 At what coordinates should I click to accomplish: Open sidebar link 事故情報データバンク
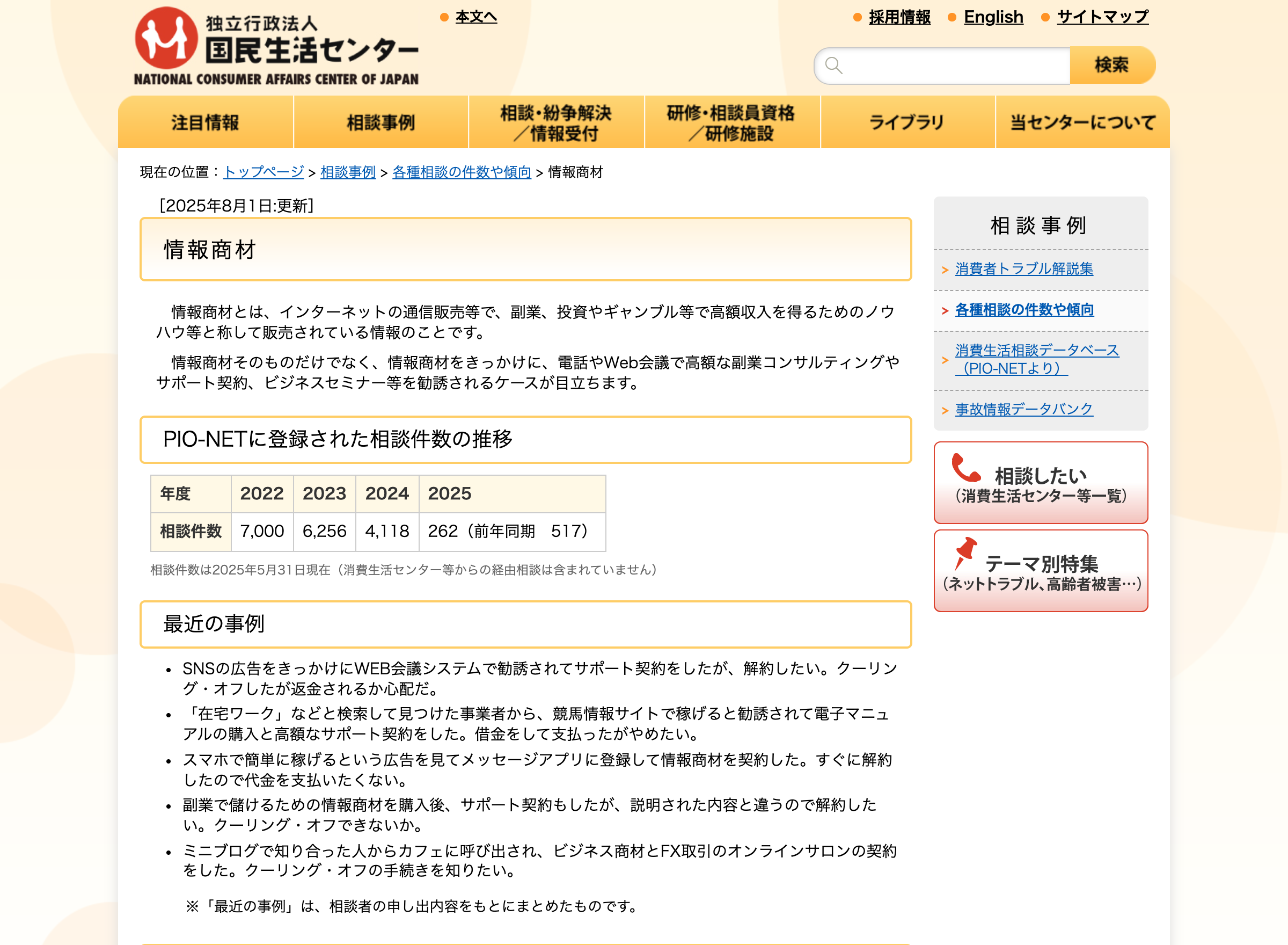(x=1024, y=410)
